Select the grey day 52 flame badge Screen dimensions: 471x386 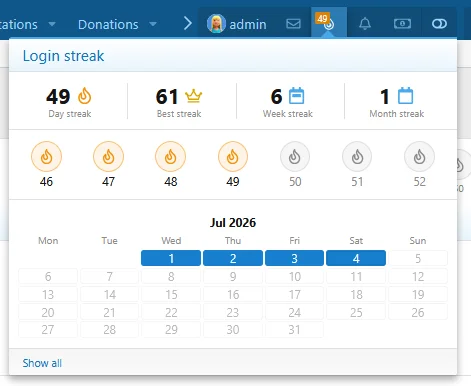(x=419, y=156)
